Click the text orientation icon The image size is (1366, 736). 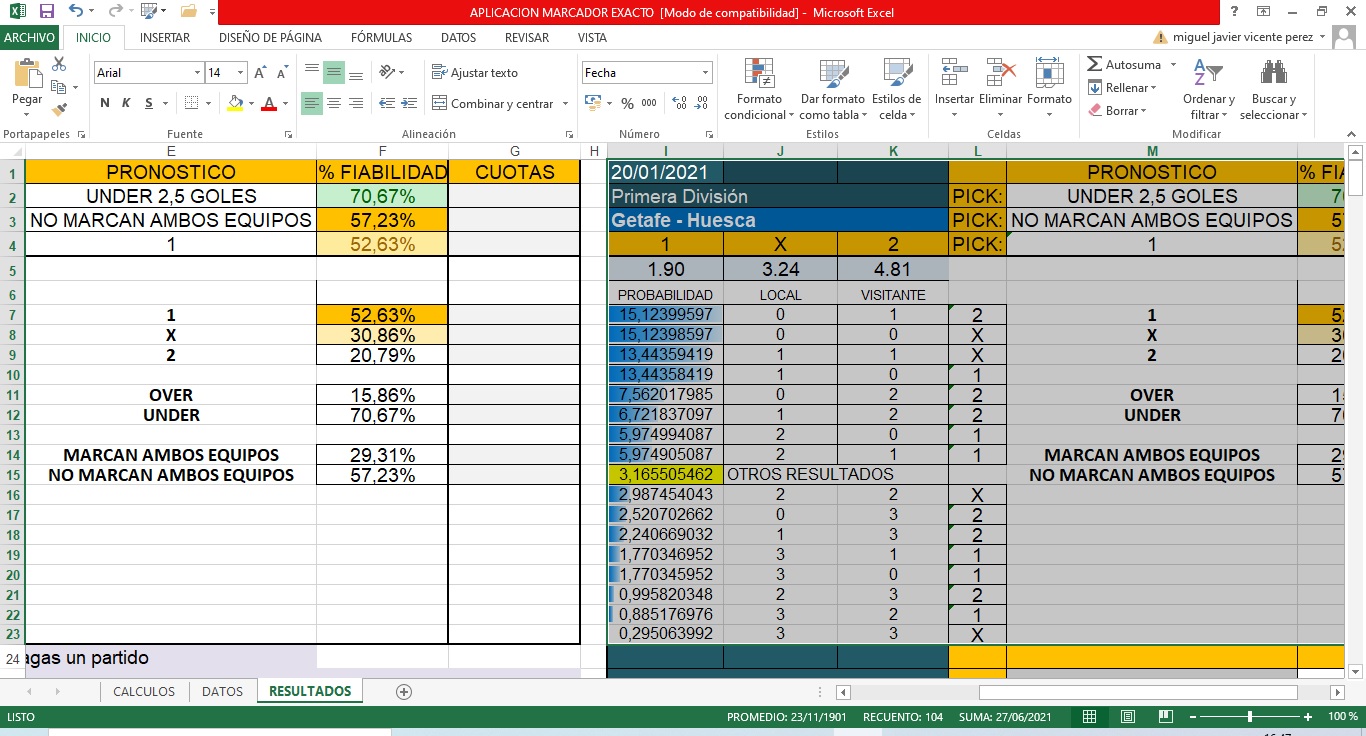click(386, 72)
